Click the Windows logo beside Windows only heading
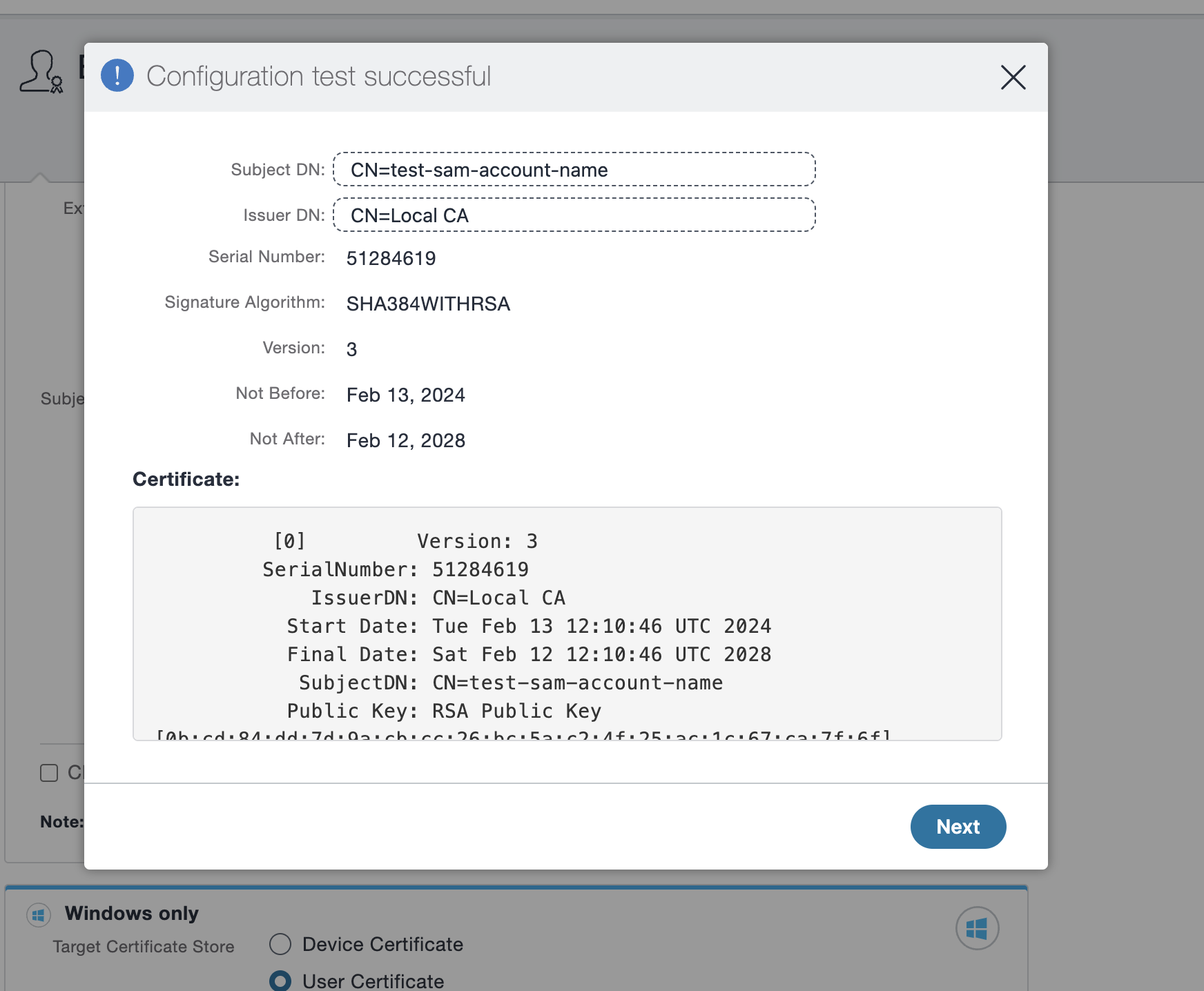 click(x=39, y=914)
